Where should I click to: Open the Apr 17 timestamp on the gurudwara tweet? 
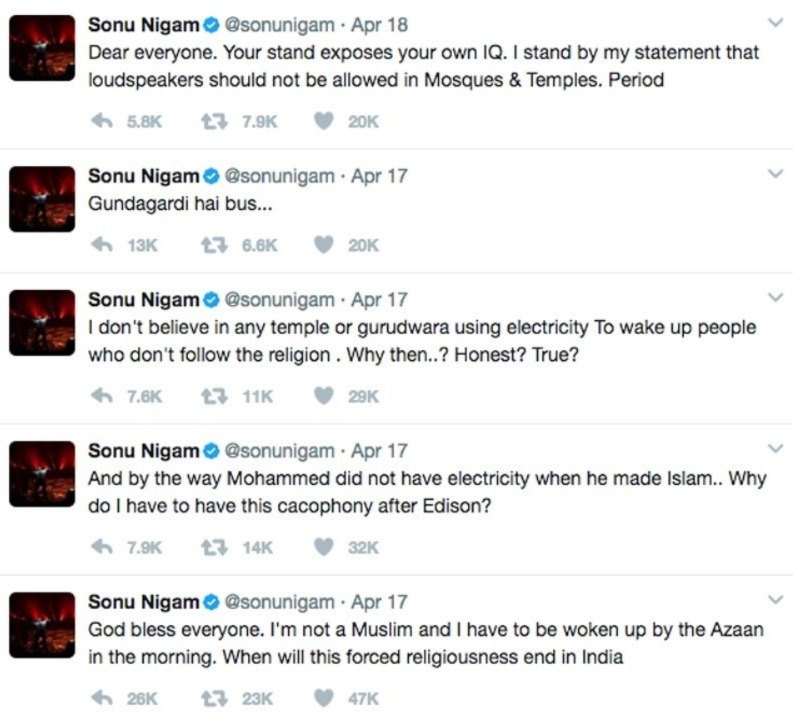tap(379, 299)
